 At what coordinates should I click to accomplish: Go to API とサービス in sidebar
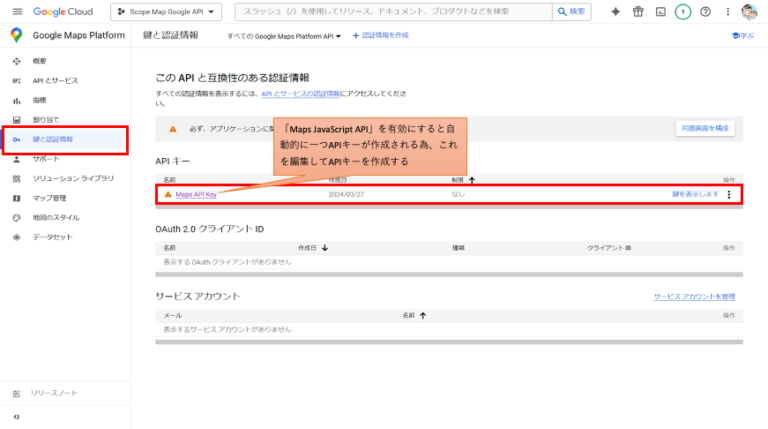tap(55, 80)
